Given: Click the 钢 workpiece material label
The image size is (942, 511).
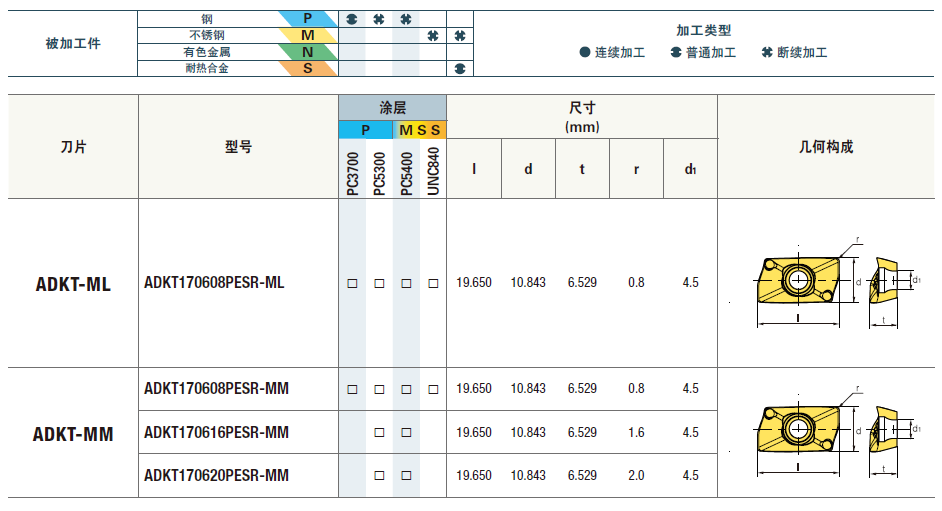Looking at the screenshot, I should tap(207, 19).
